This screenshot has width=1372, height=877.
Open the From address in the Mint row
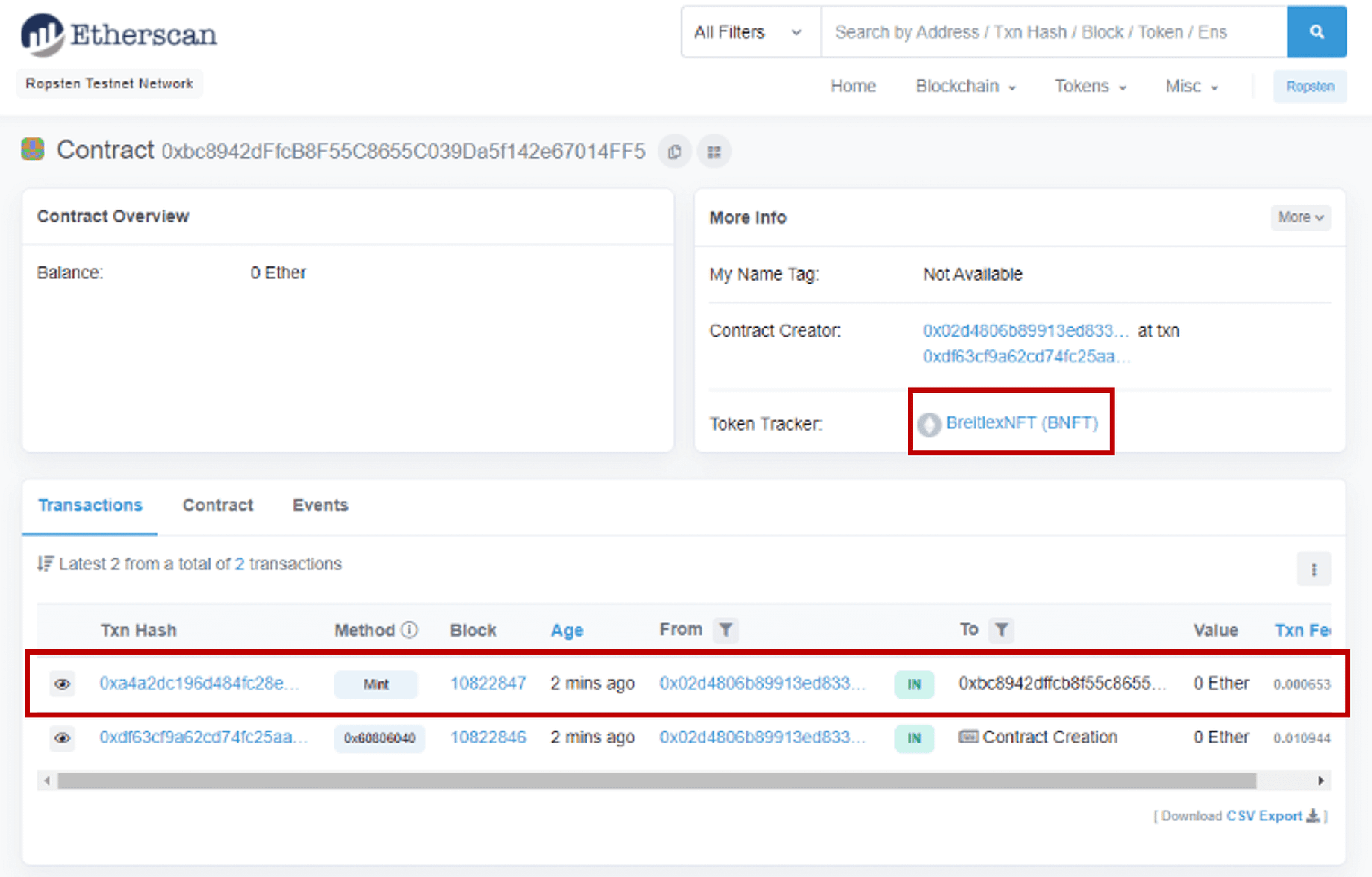coord(762,684)
